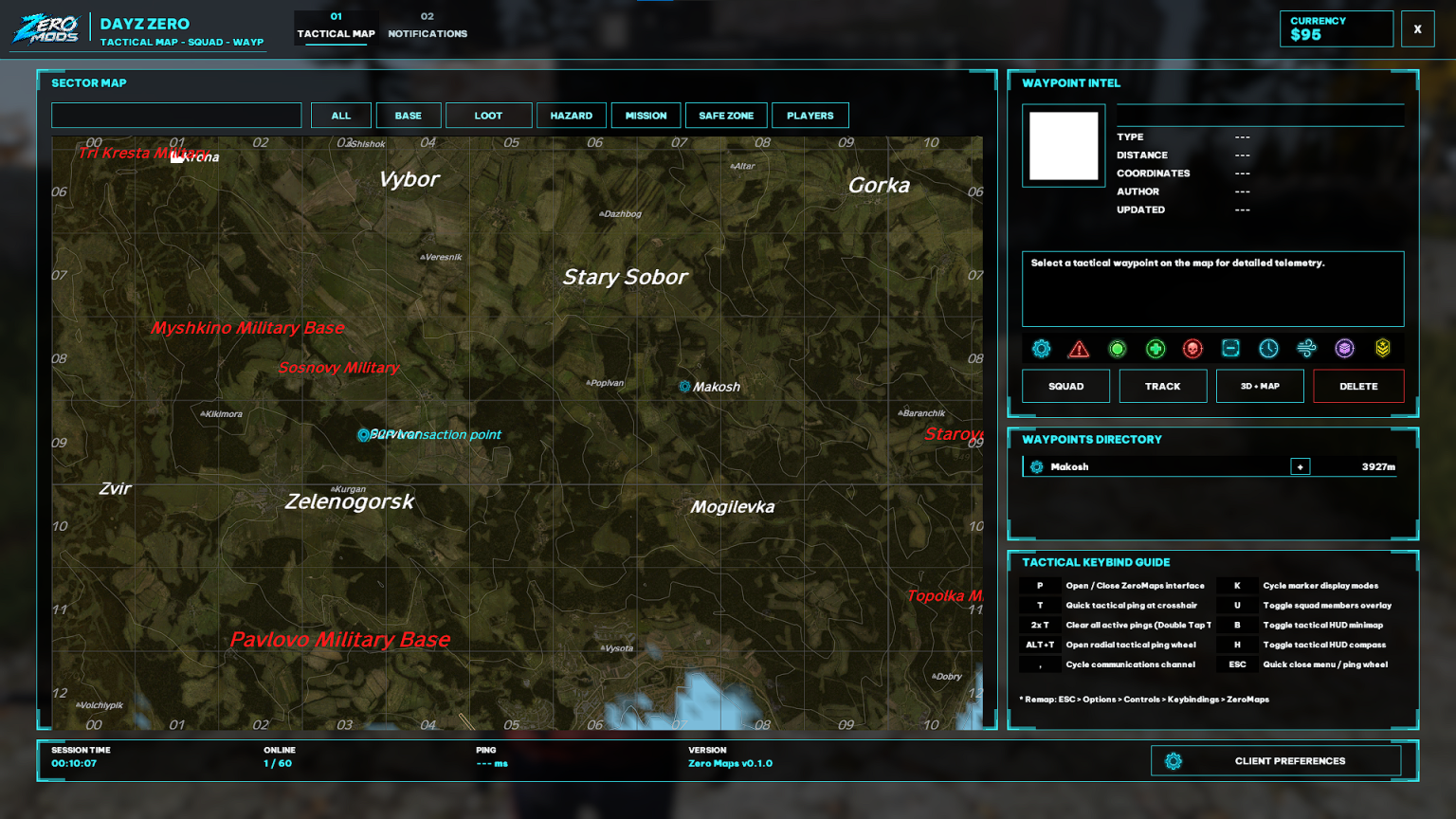1456x819 pixels.
Task: Click the gear icon in Makosh directory row
Action: tap(1037, 466)
